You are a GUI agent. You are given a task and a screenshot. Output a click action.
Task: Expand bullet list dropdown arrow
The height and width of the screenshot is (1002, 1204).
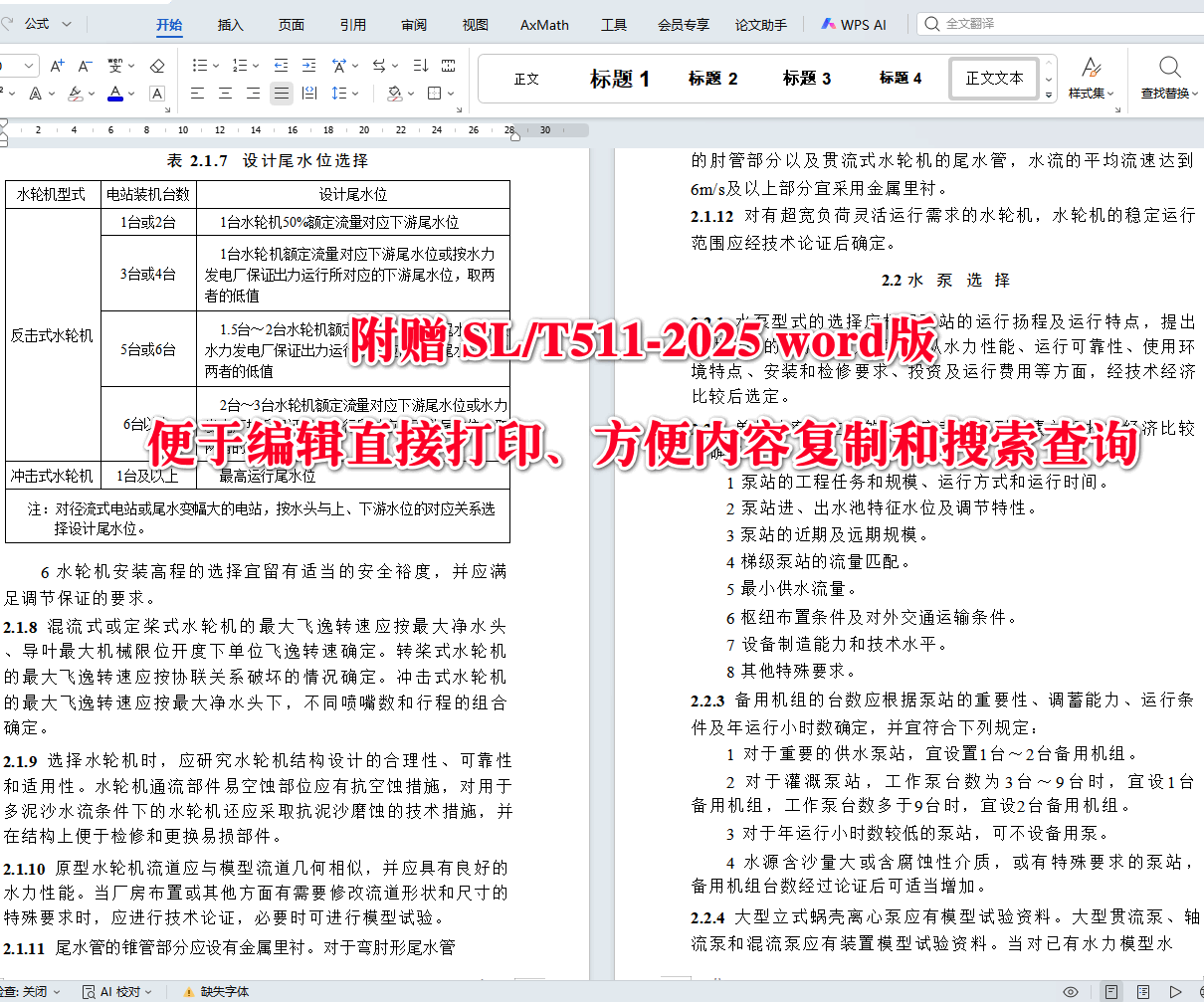point(215,67)
